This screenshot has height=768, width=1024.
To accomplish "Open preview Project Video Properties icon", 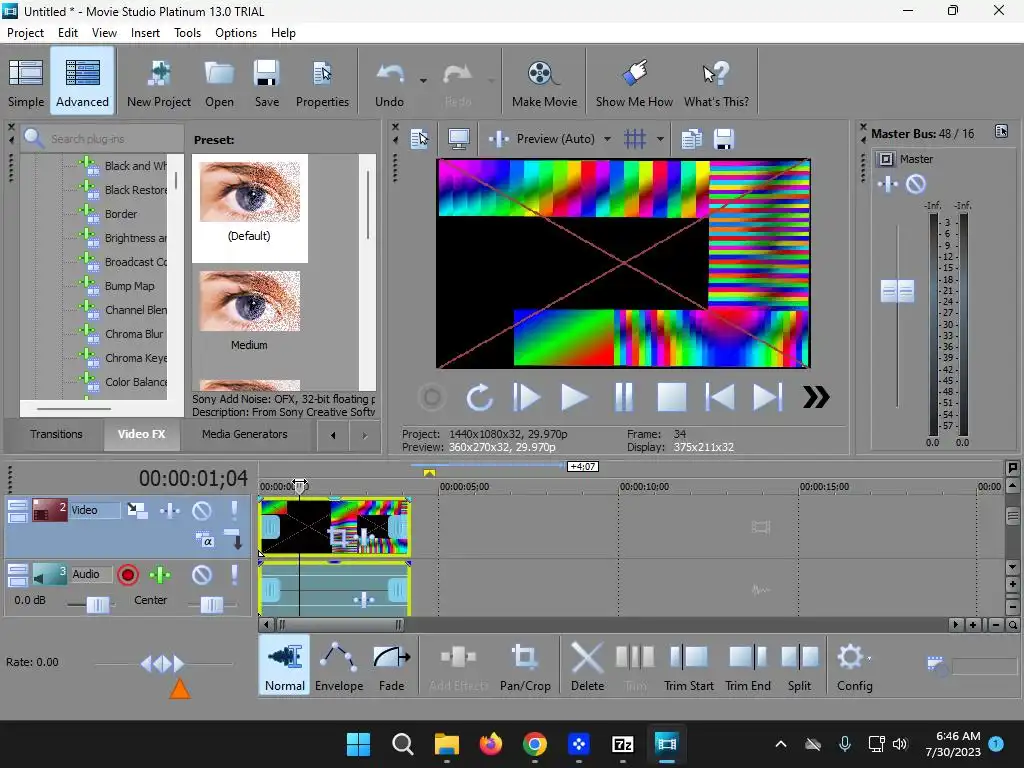I will point(419,138).
